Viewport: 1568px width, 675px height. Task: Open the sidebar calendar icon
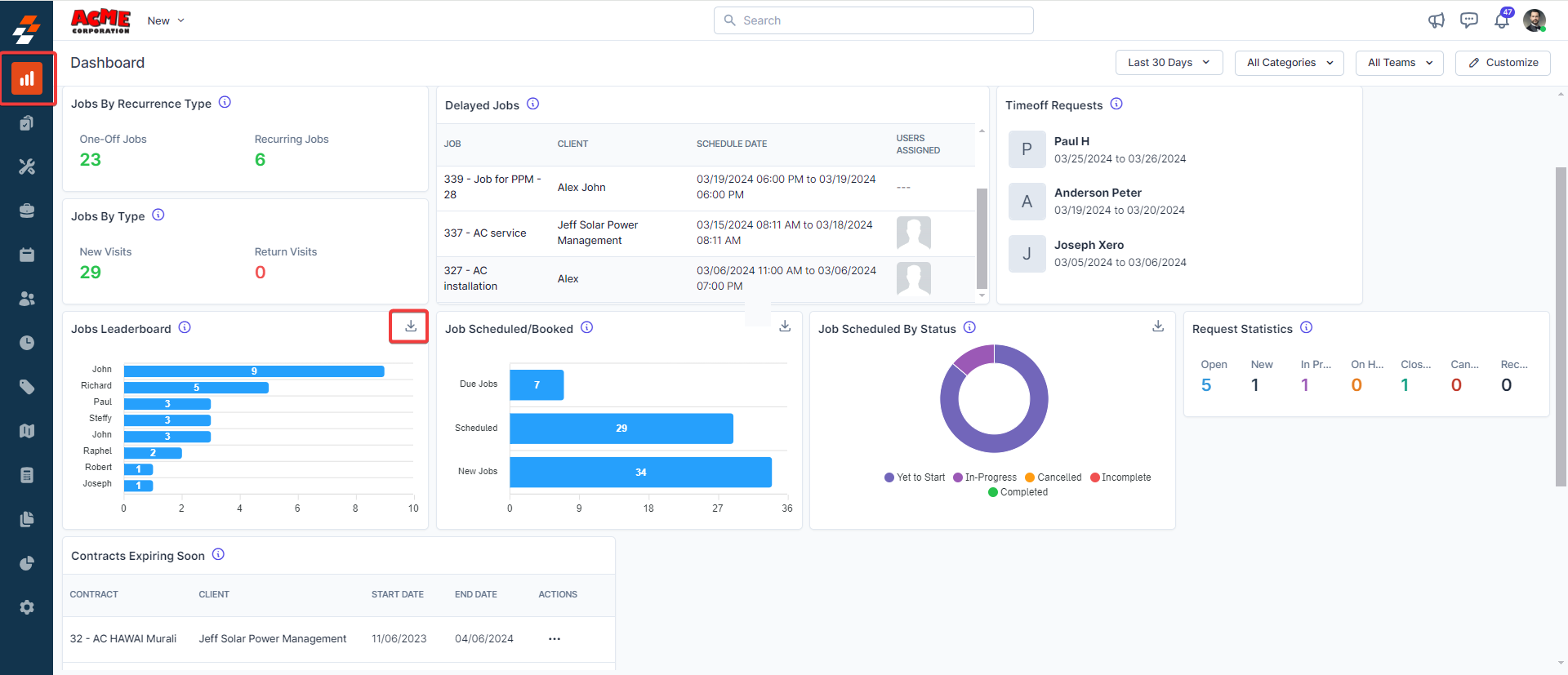pos(27,255)
